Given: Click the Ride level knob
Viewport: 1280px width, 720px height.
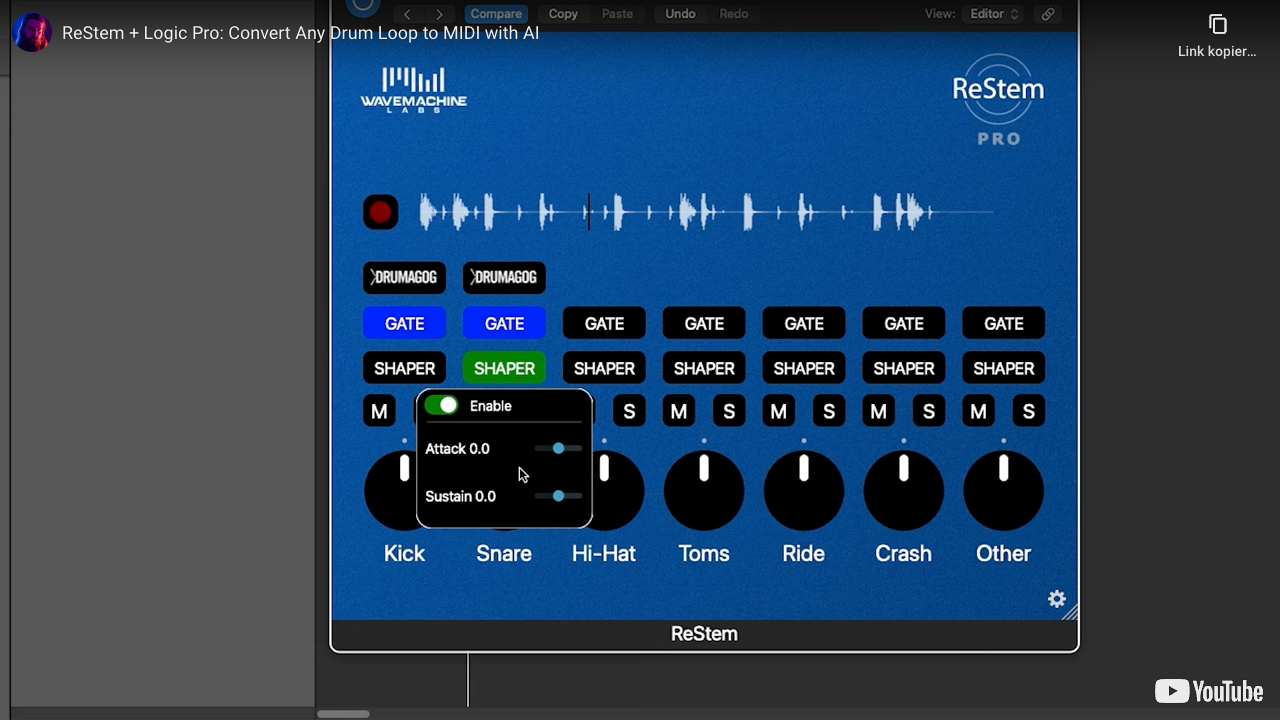Looking at the screenshot, I should (804, 490).
